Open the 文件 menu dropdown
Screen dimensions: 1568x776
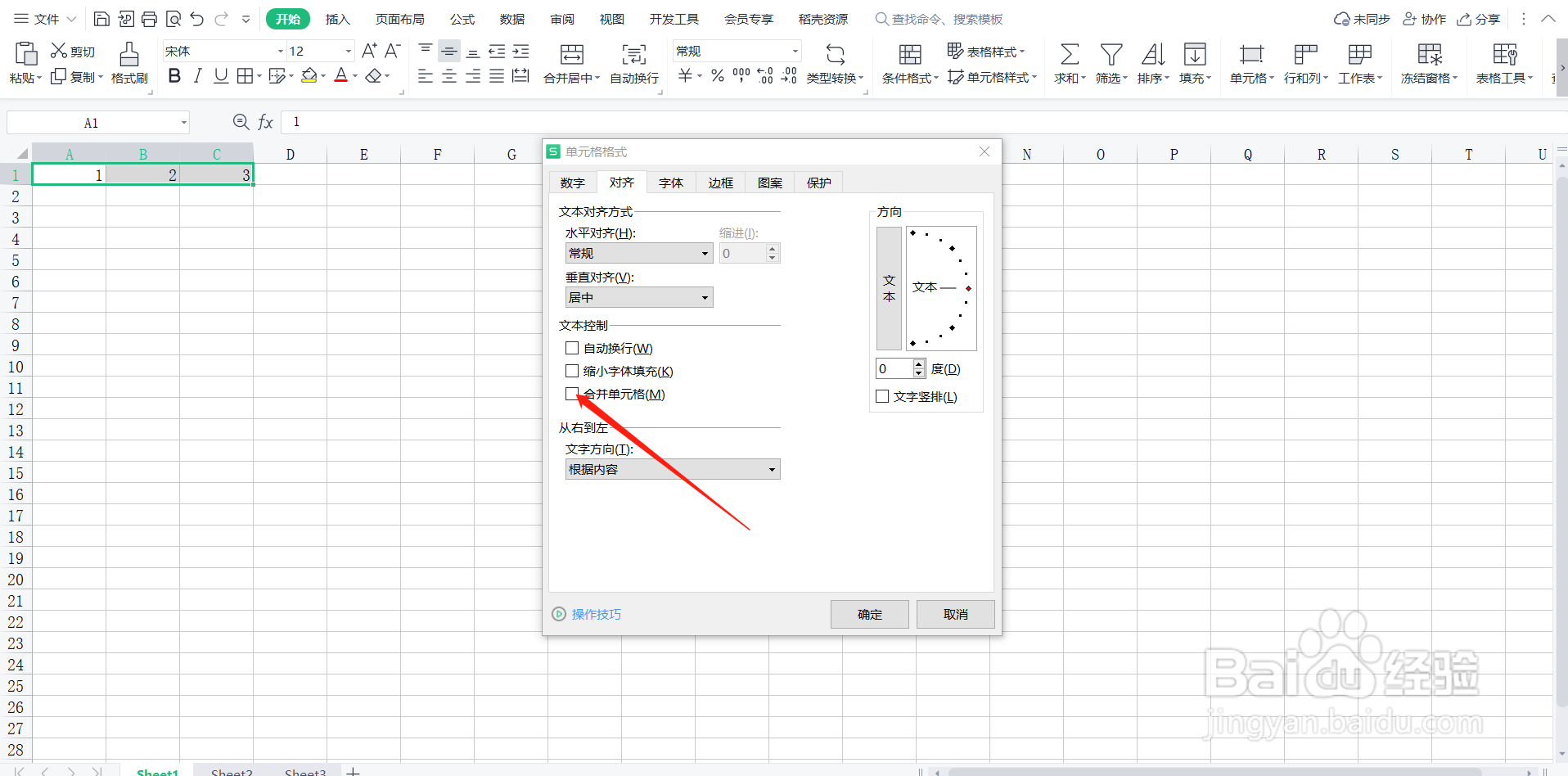point(46,19)
